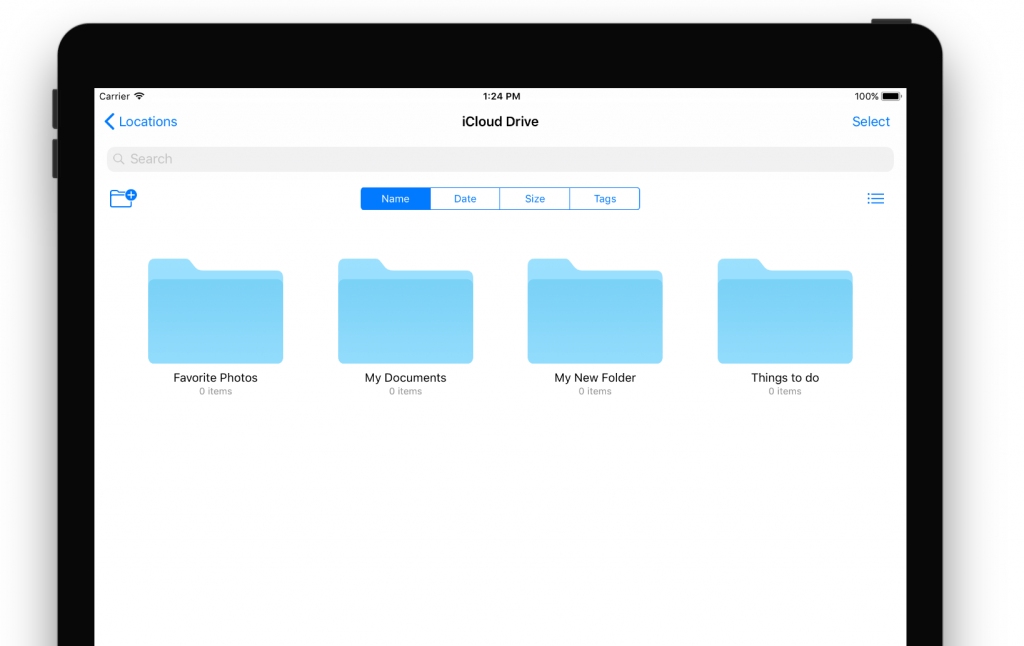Image resolution: width=1024 pixels, height=646 pixels.
Task: Tap the 0 items label under Things to do
Action: [x=784, y=391]
